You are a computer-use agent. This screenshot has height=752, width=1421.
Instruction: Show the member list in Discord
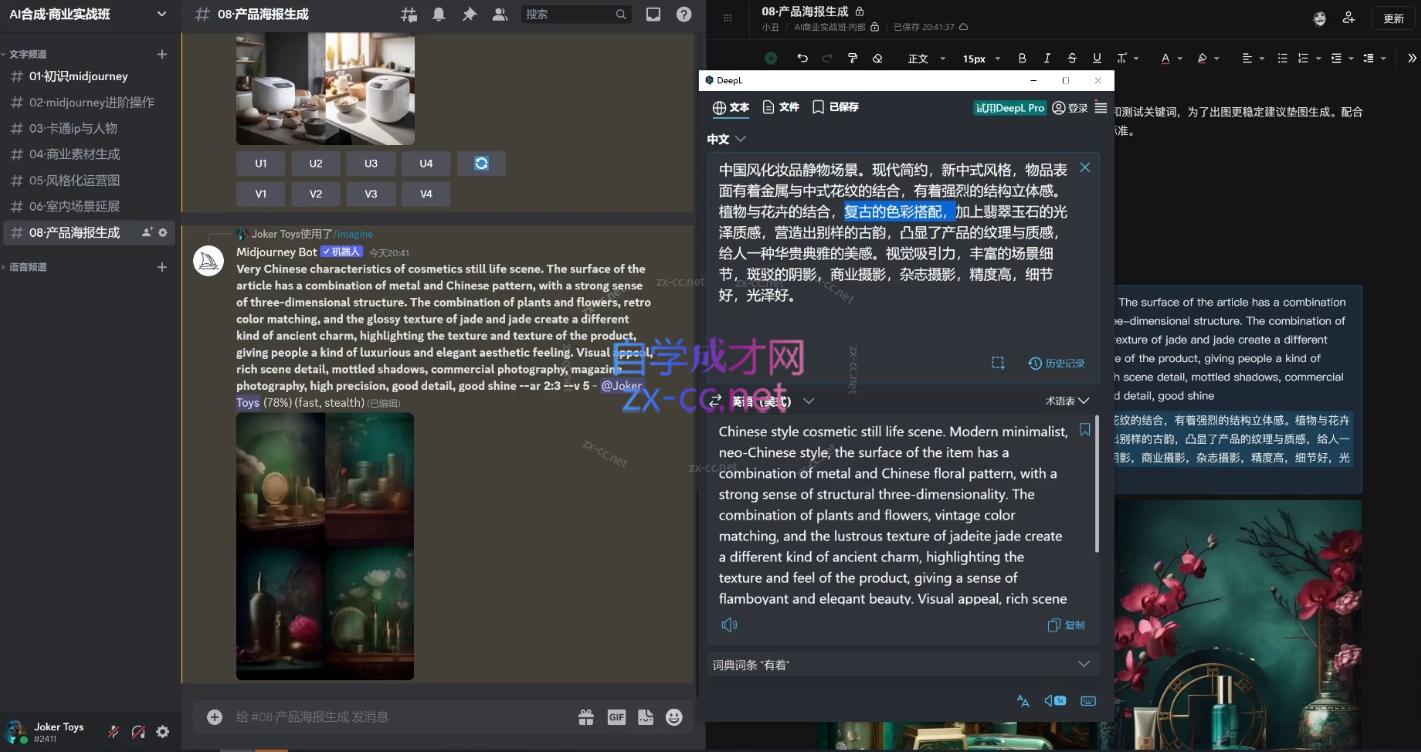tap(500, 14)
